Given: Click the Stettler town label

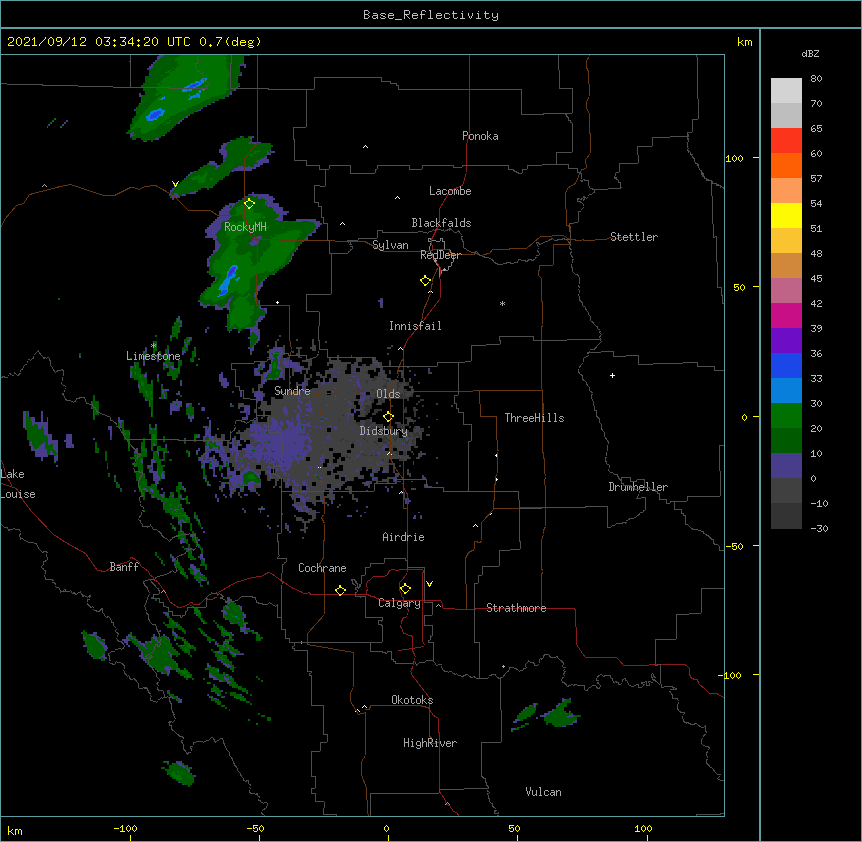Looking at the screenshot, I should click(634, 237).
